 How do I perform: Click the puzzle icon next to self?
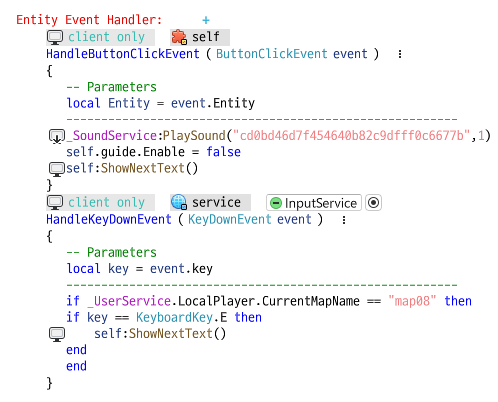click(179, 37)
